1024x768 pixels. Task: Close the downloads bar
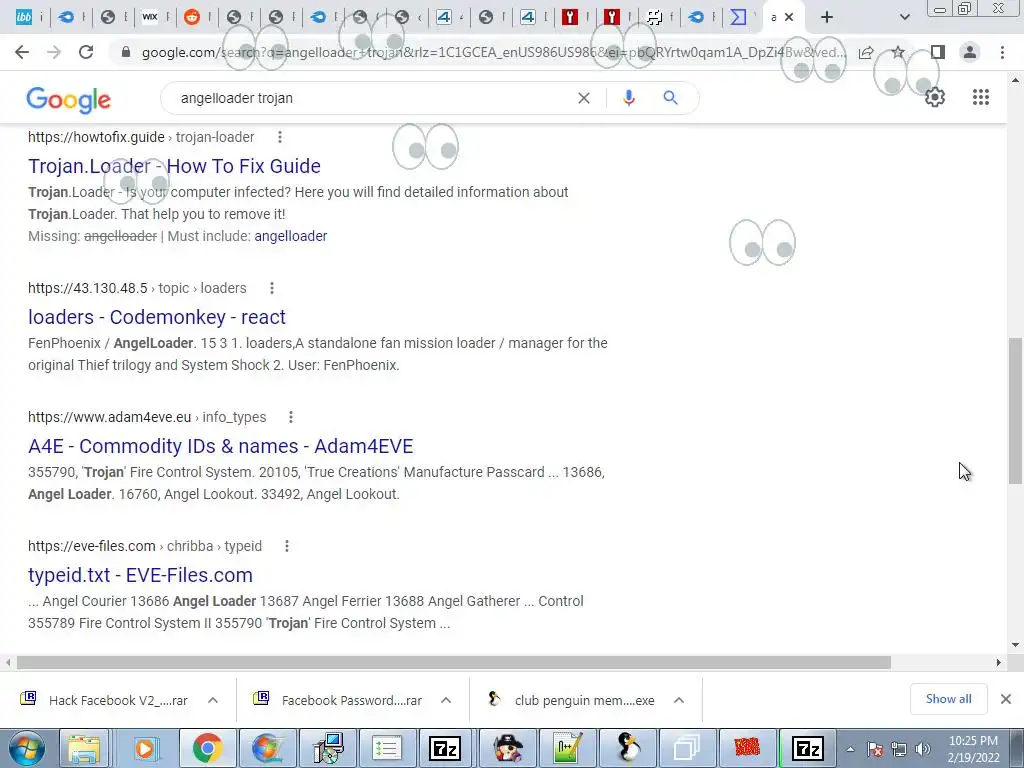[x=1006, y=699]
